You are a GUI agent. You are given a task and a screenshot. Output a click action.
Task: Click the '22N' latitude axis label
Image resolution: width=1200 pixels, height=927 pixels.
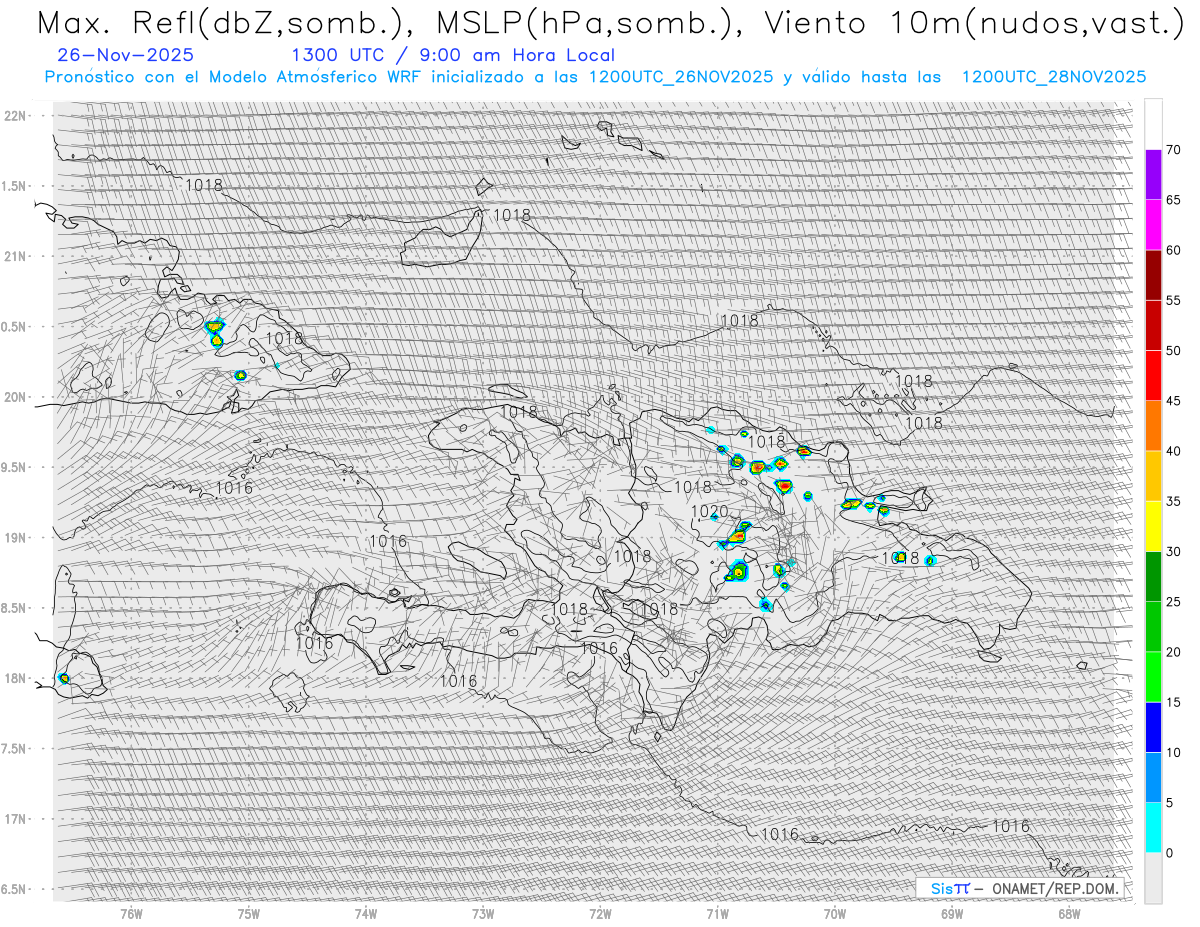click(x=15, y=116)
